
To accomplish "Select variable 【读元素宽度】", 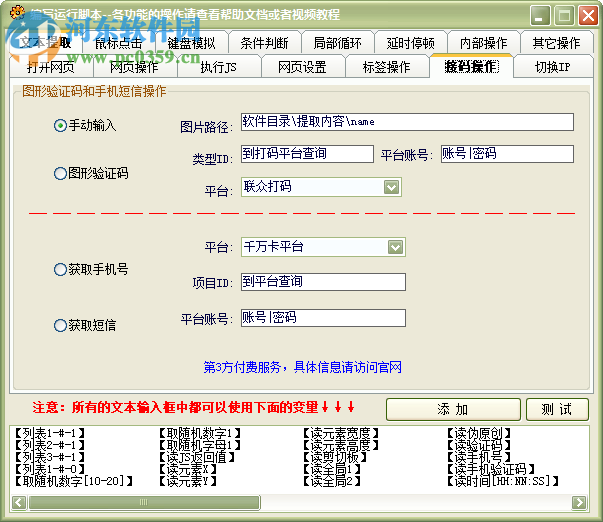I will click(341, 434).
